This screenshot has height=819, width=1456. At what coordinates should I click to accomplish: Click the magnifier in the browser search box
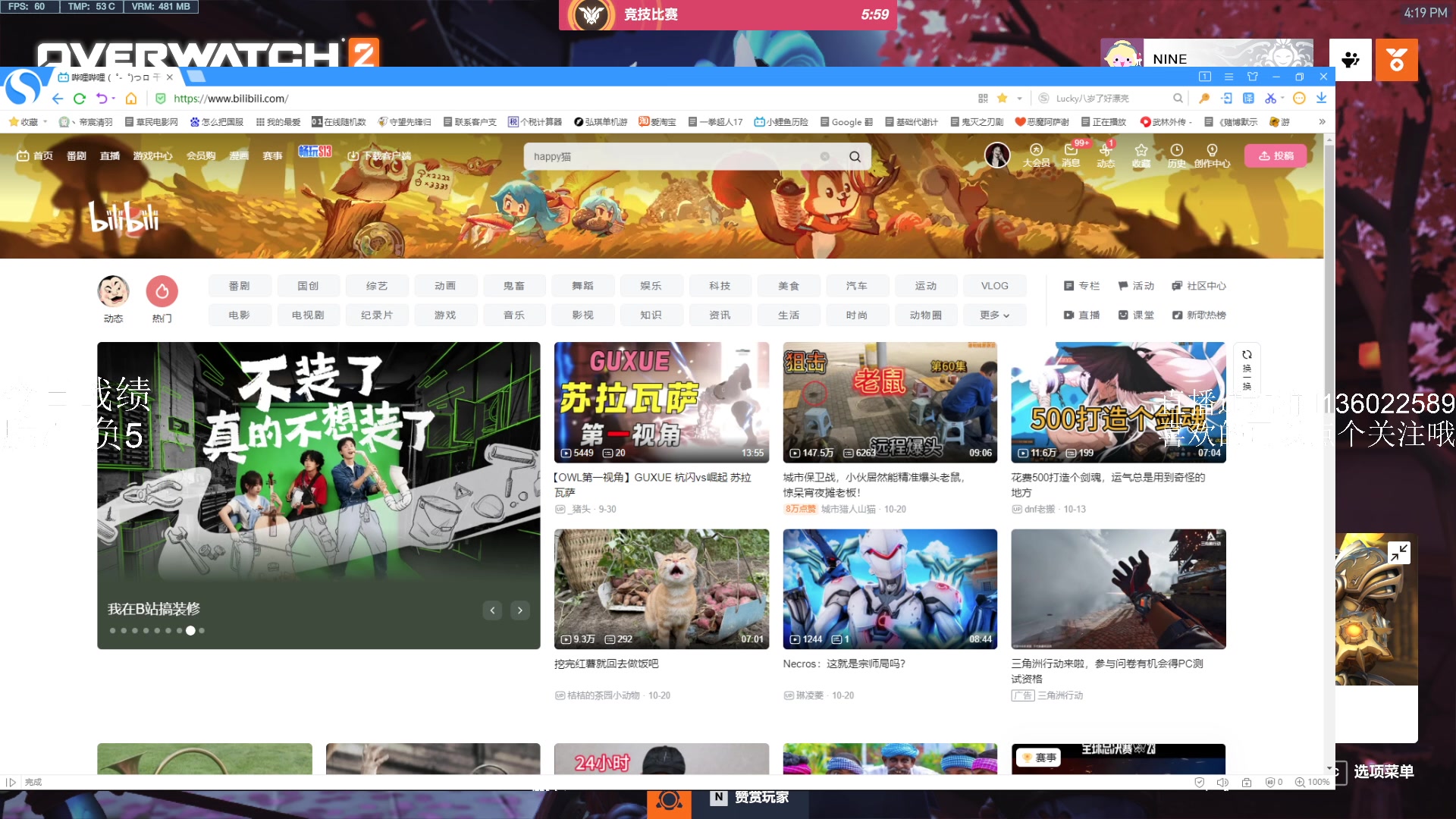(1178, 99)
